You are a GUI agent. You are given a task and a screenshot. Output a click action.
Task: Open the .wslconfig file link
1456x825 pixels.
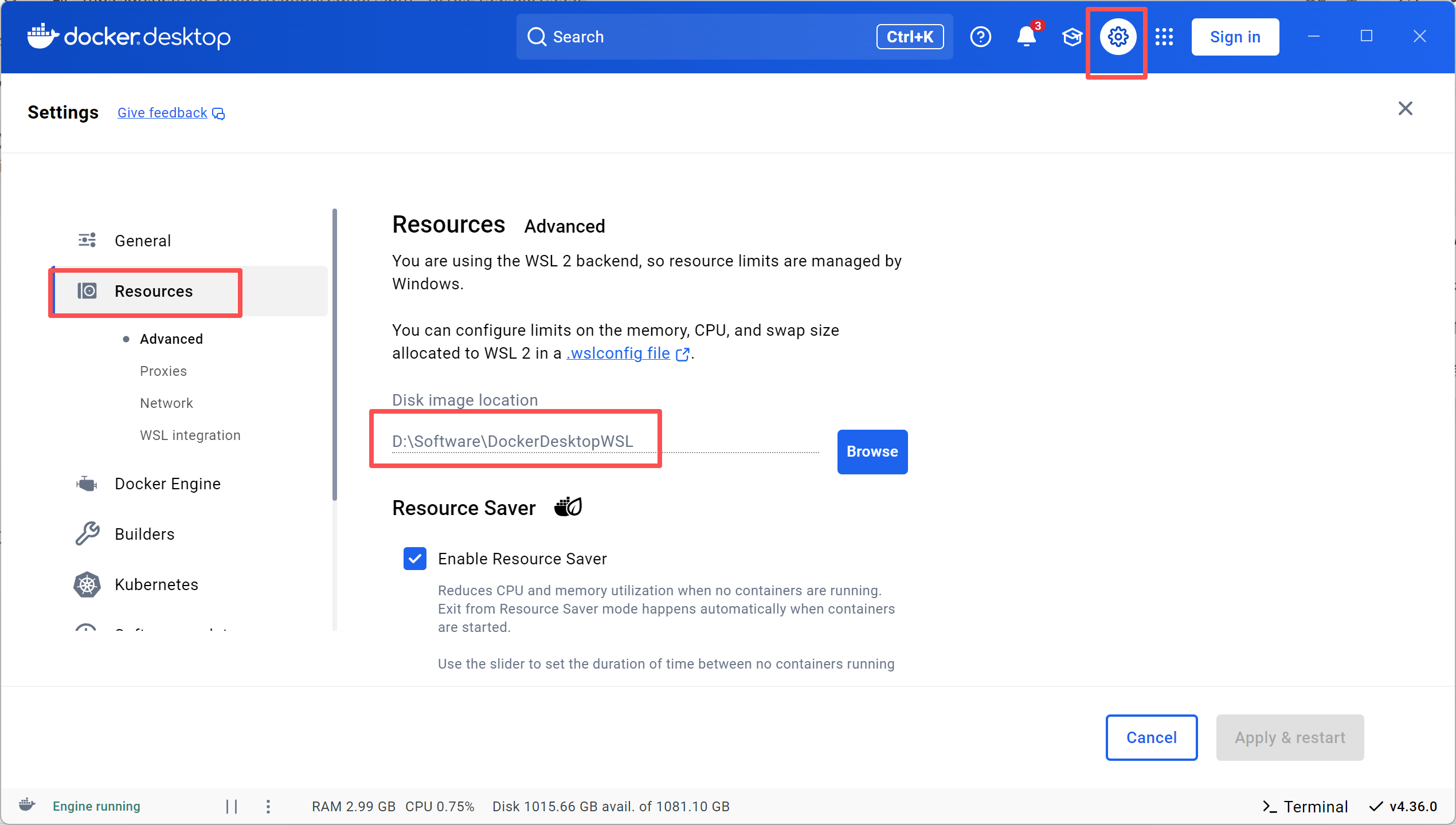(619, 353)
